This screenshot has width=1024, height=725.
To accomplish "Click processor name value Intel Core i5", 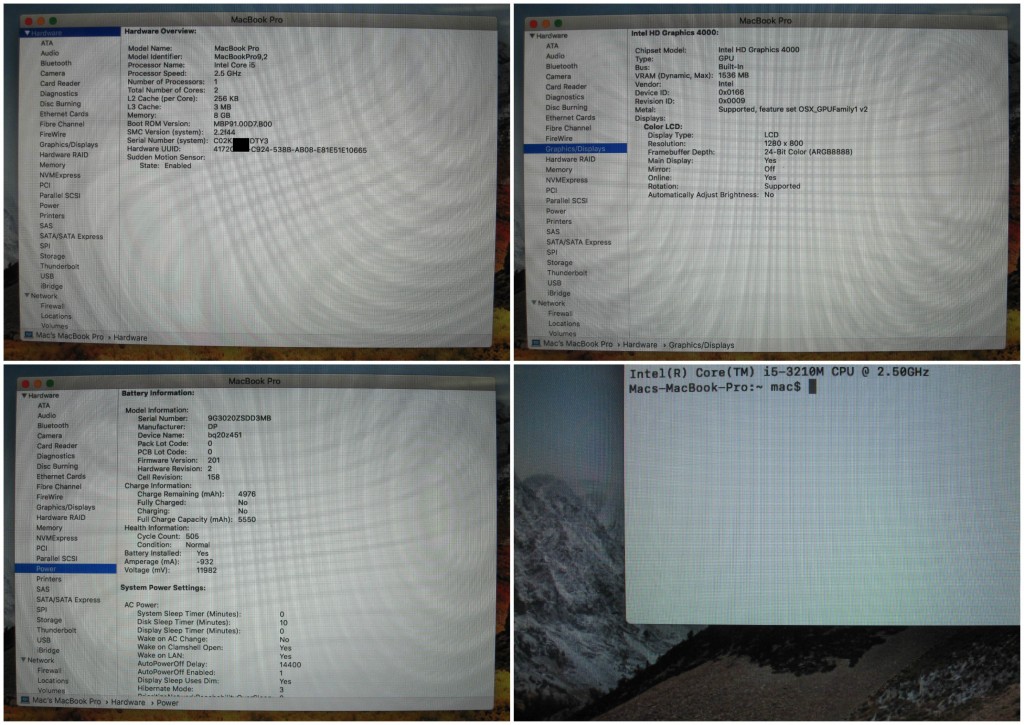I will click(234, 65).
